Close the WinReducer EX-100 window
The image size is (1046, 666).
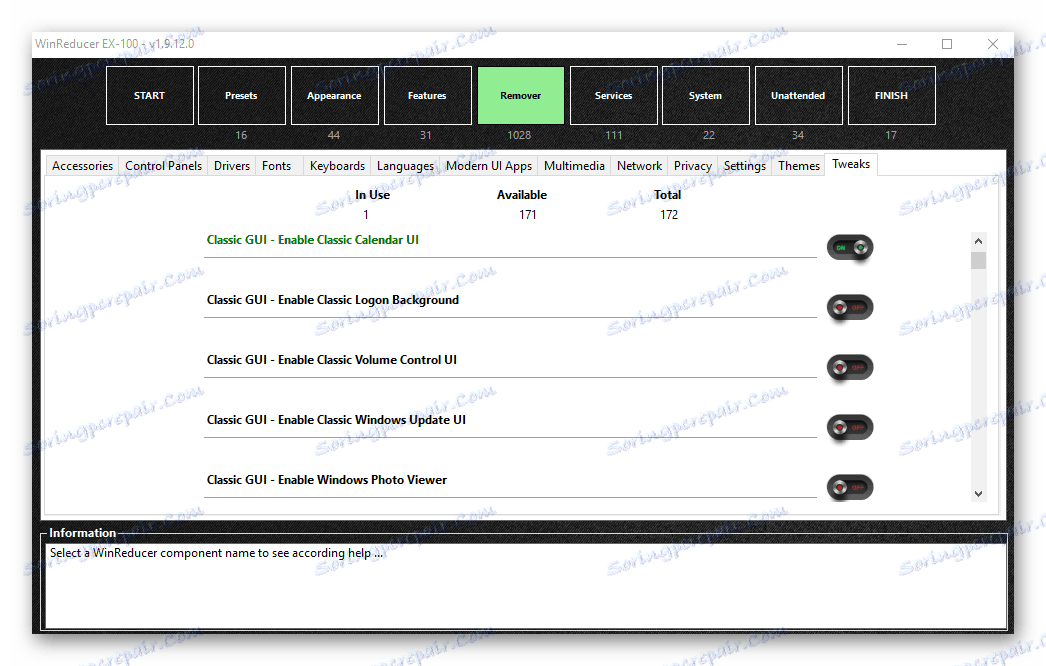993,44
